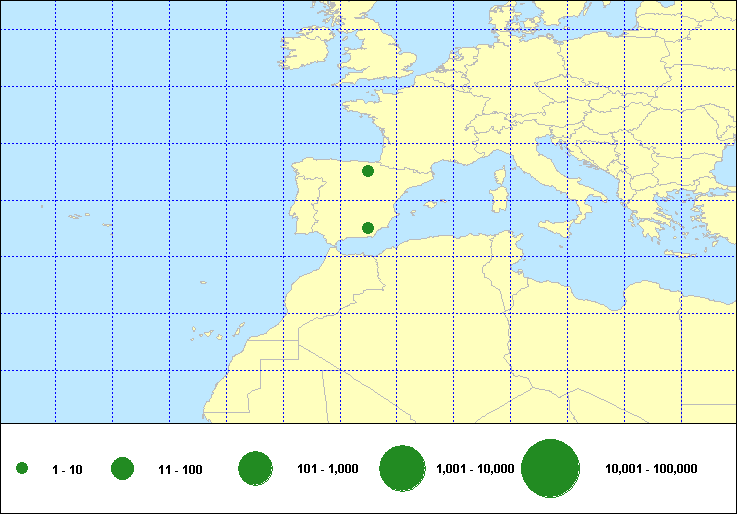
Task: Select the legend circle for 11 - 100
Action: pyautogui.click(x=123, y=468)
